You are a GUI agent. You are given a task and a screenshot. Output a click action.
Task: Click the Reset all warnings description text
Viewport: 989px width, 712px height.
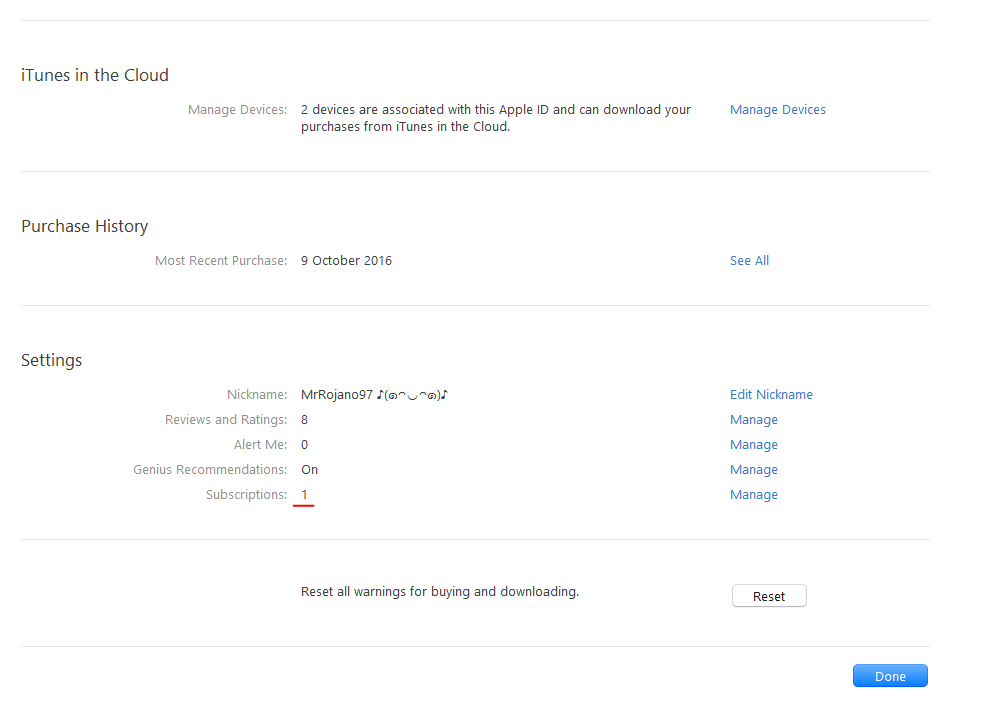439,592
